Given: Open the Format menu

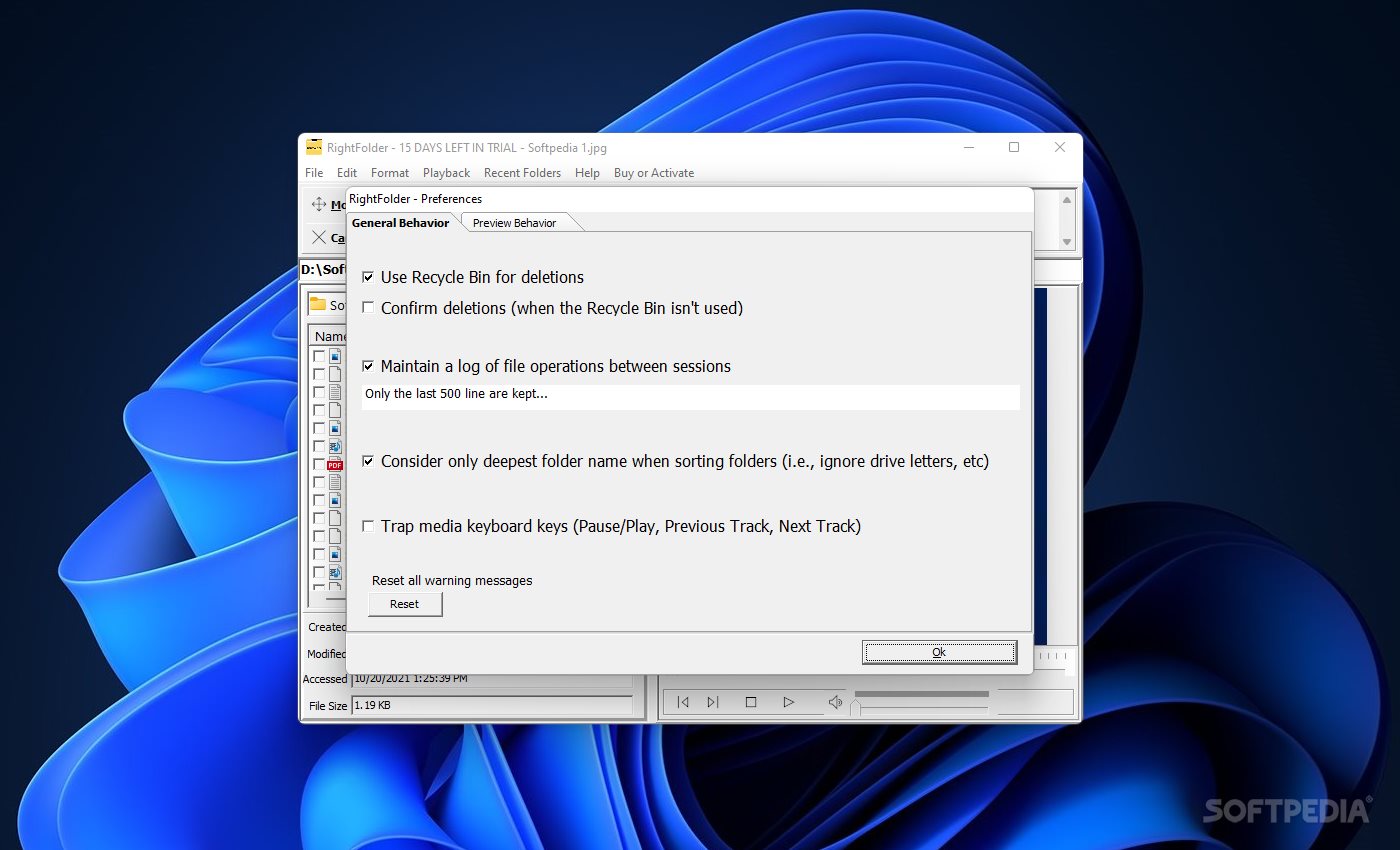Looking at the screenshot, I should pos(390,173).
